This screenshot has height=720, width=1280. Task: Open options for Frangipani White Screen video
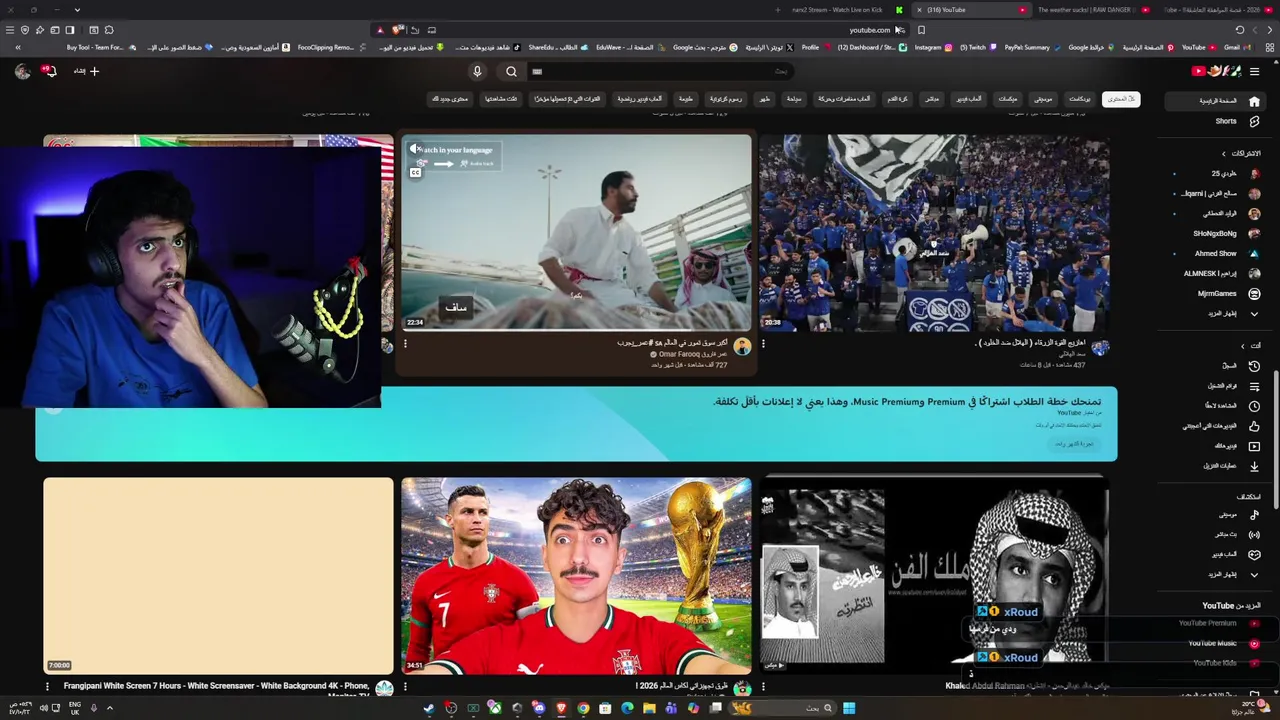click(47, 687)
